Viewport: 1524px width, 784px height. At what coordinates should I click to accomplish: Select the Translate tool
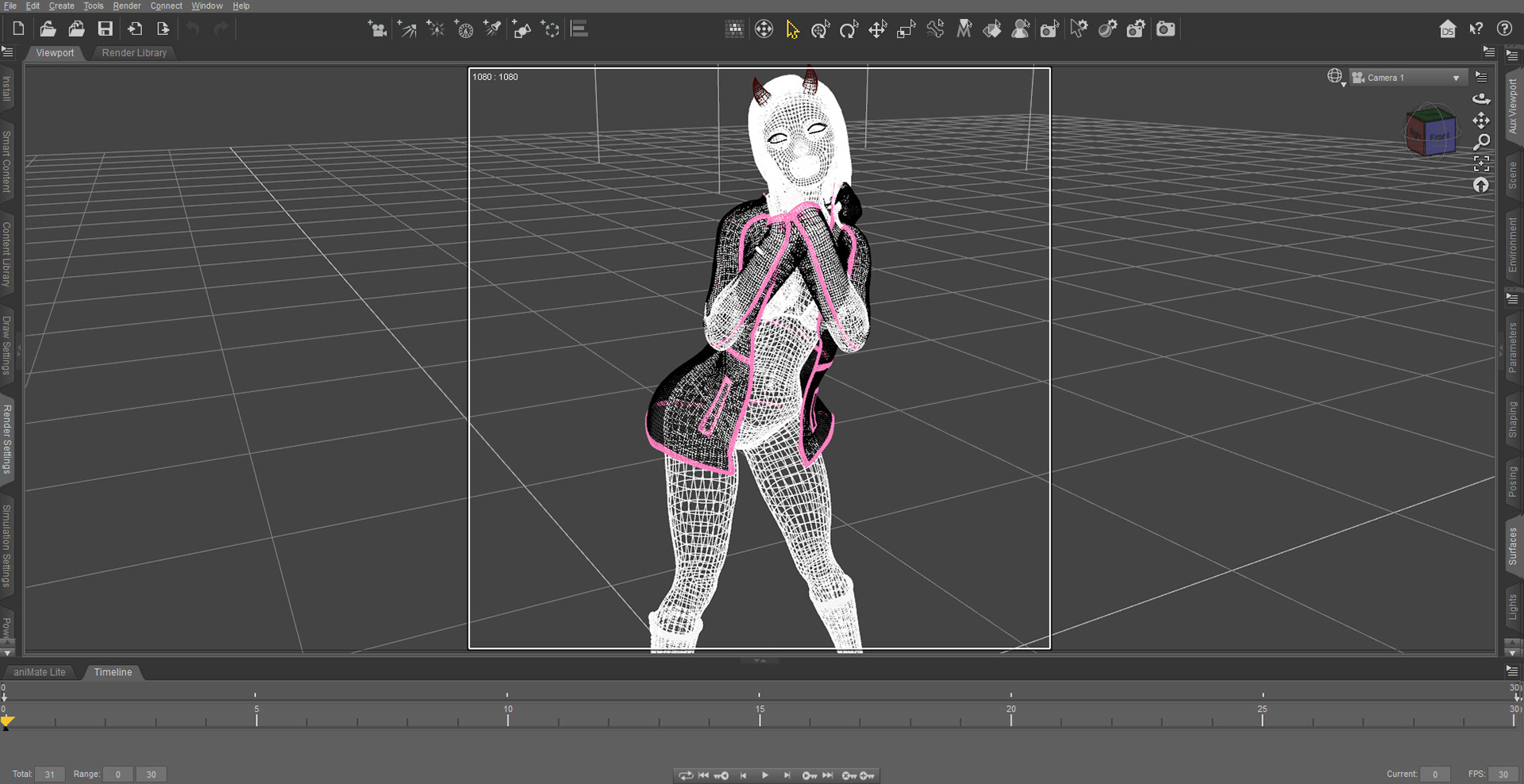coord(878,29)
